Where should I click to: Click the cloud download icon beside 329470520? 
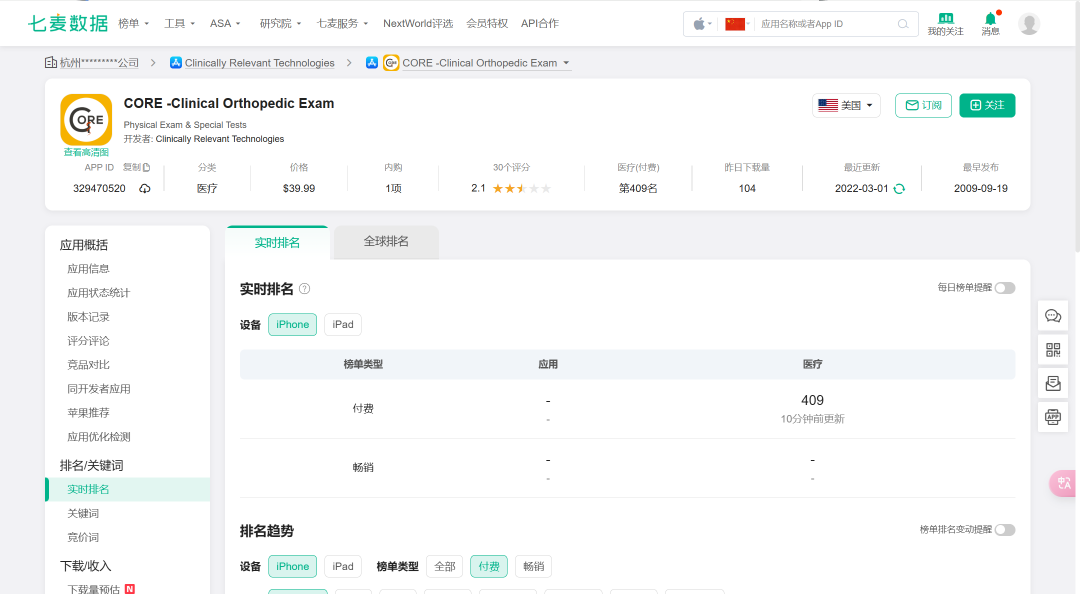[x=145, y=188]
